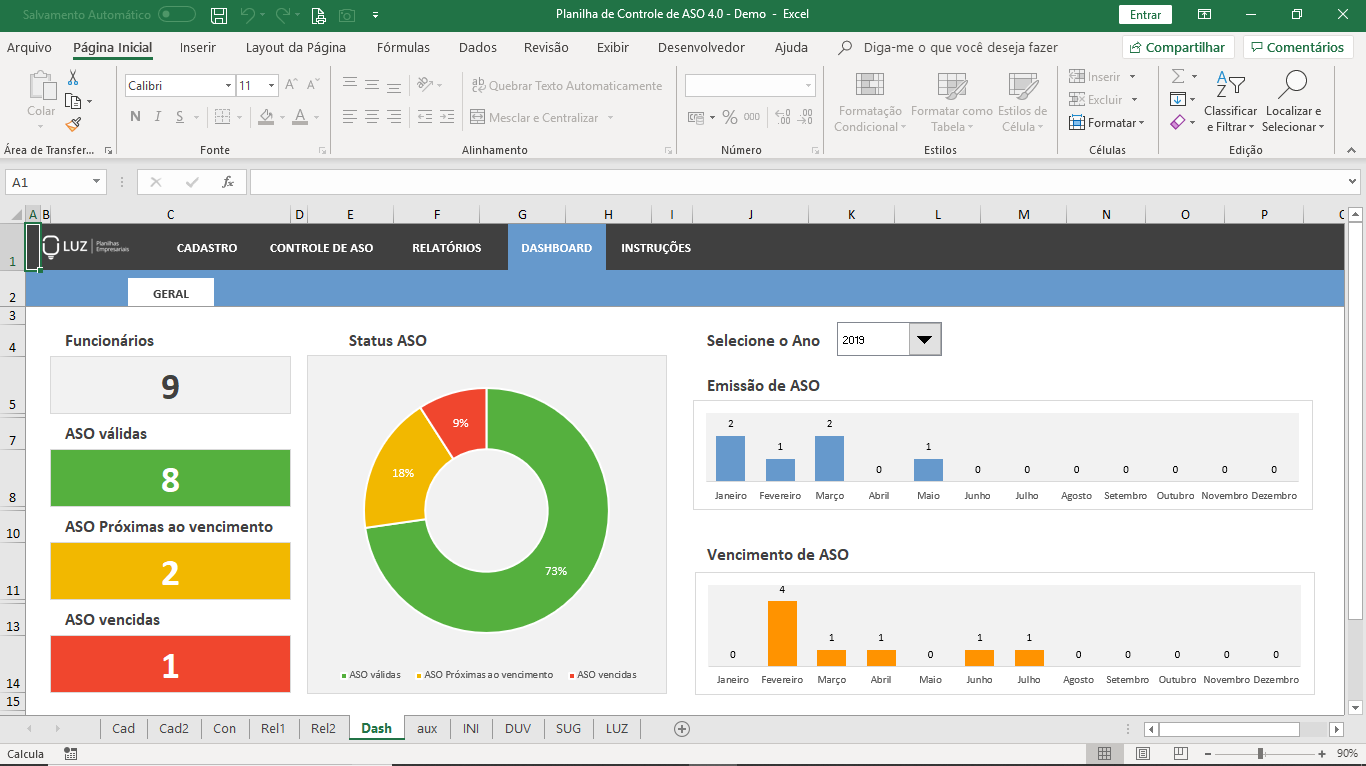The height and width of the screenshot is (766, 1366).
Task: Open the Fórmulas ribbon tab
Action: coord(403,47)
